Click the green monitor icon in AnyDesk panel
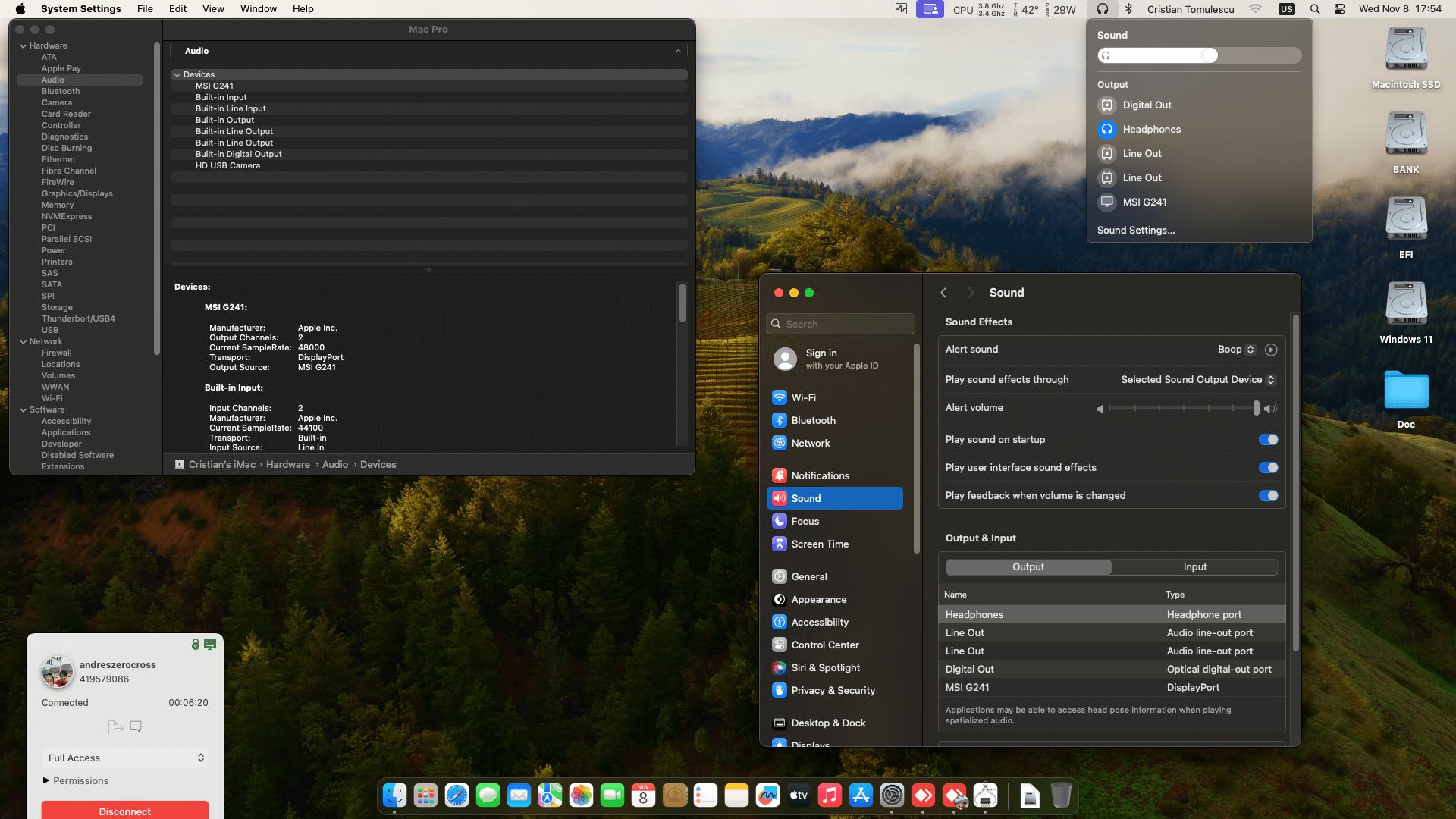This screenshot has width=1456, height=819. (210, 644)
